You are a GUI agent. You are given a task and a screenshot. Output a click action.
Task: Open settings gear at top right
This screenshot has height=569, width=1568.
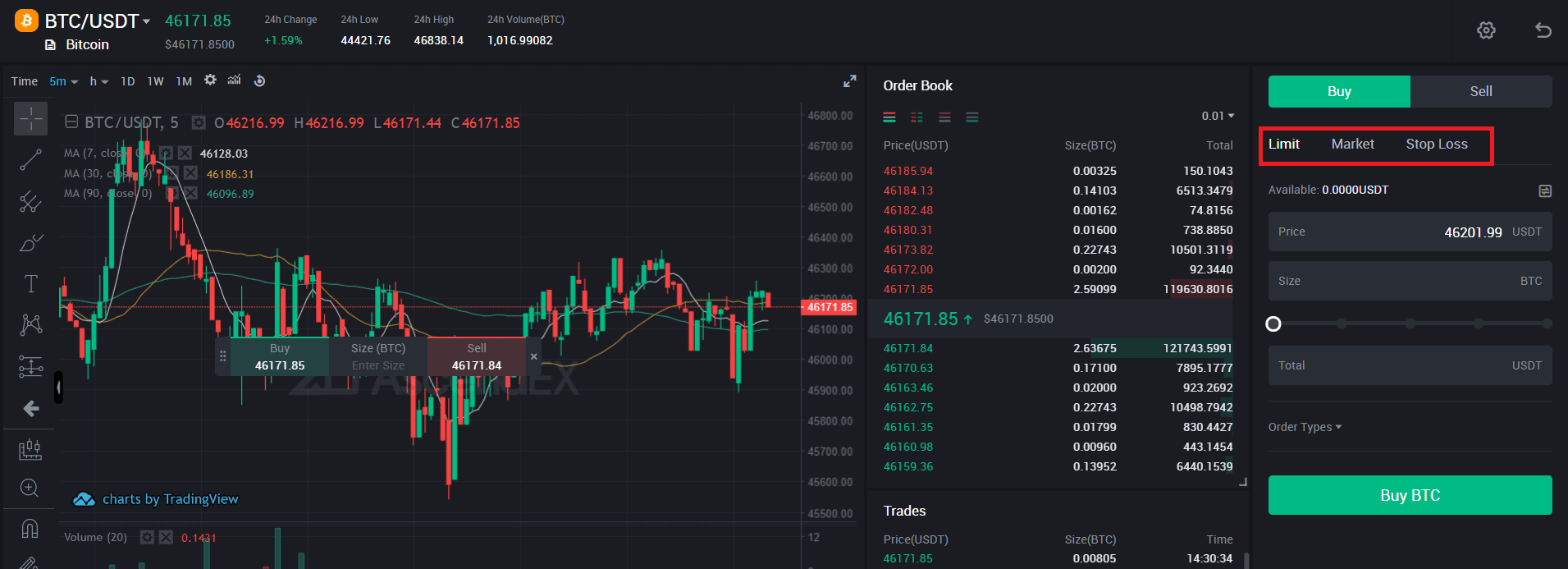pyautogui.click(x=1486, y=30)
